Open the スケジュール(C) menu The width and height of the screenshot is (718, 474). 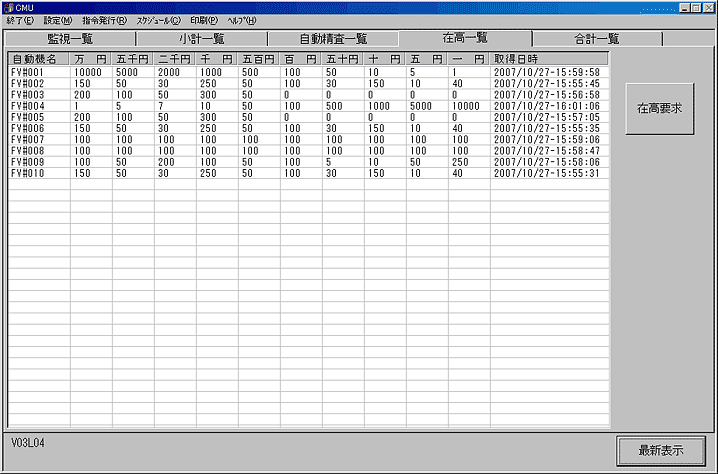click(x=159, y=20)
